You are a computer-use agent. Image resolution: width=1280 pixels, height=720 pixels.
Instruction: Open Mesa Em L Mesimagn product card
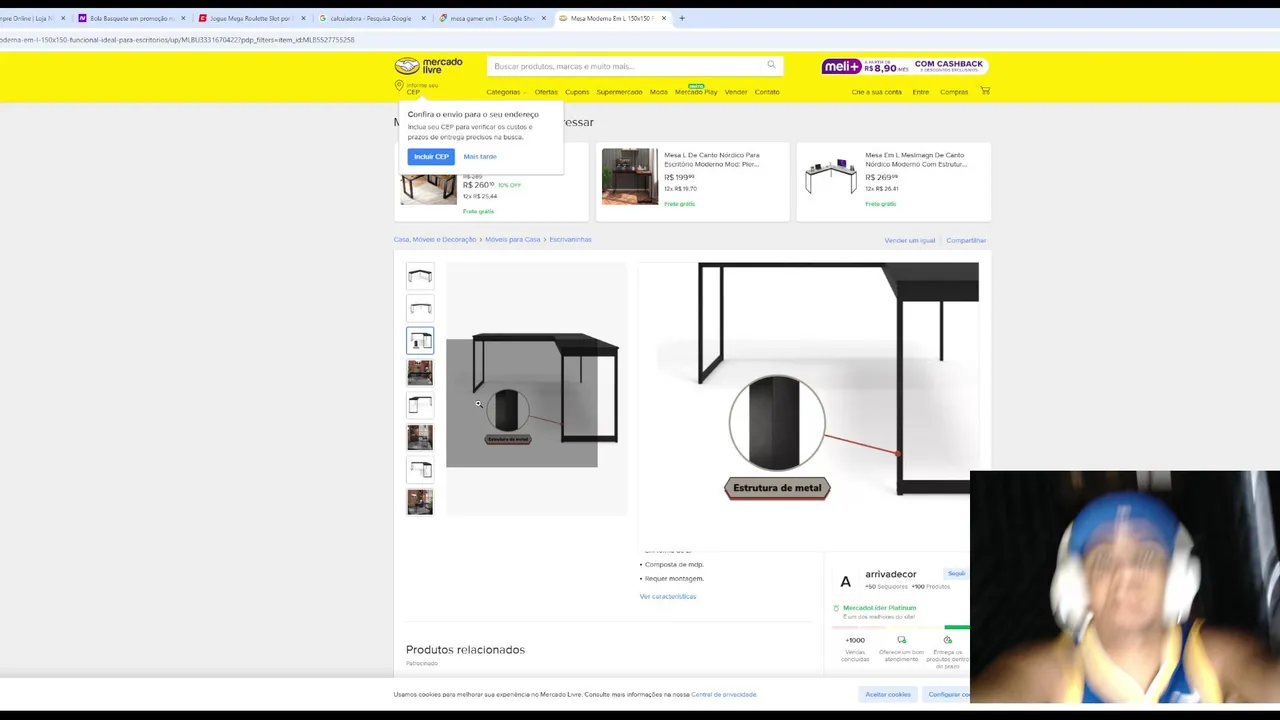click(x=893, y=181)
